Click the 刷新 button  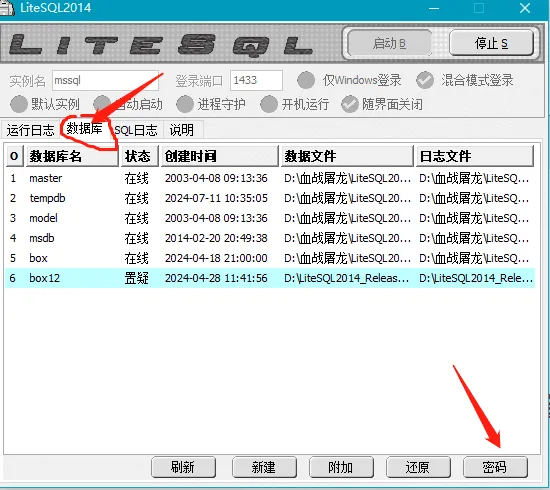183,467
